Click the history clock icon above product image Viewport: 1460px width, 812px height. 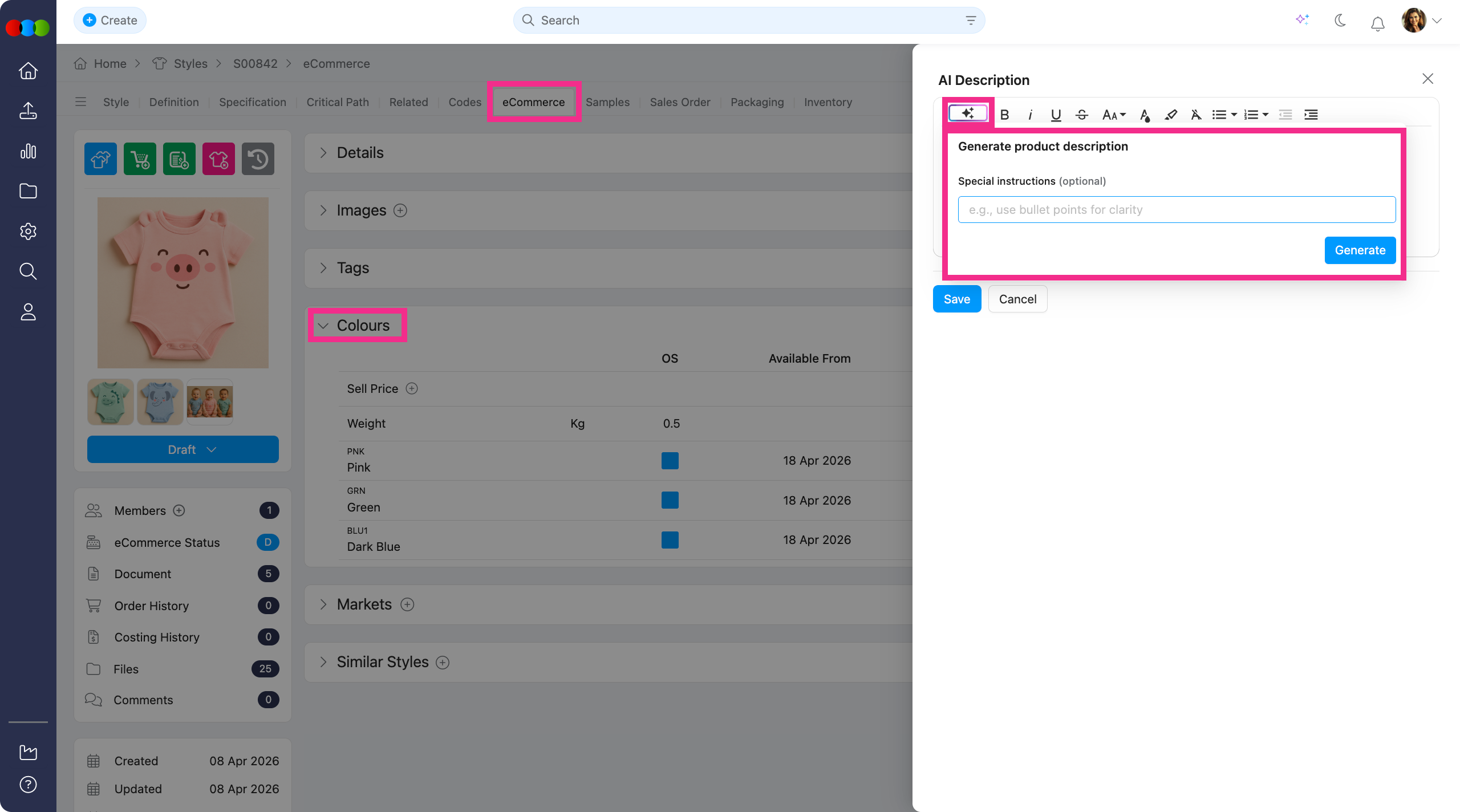click(x=258, y=159)
